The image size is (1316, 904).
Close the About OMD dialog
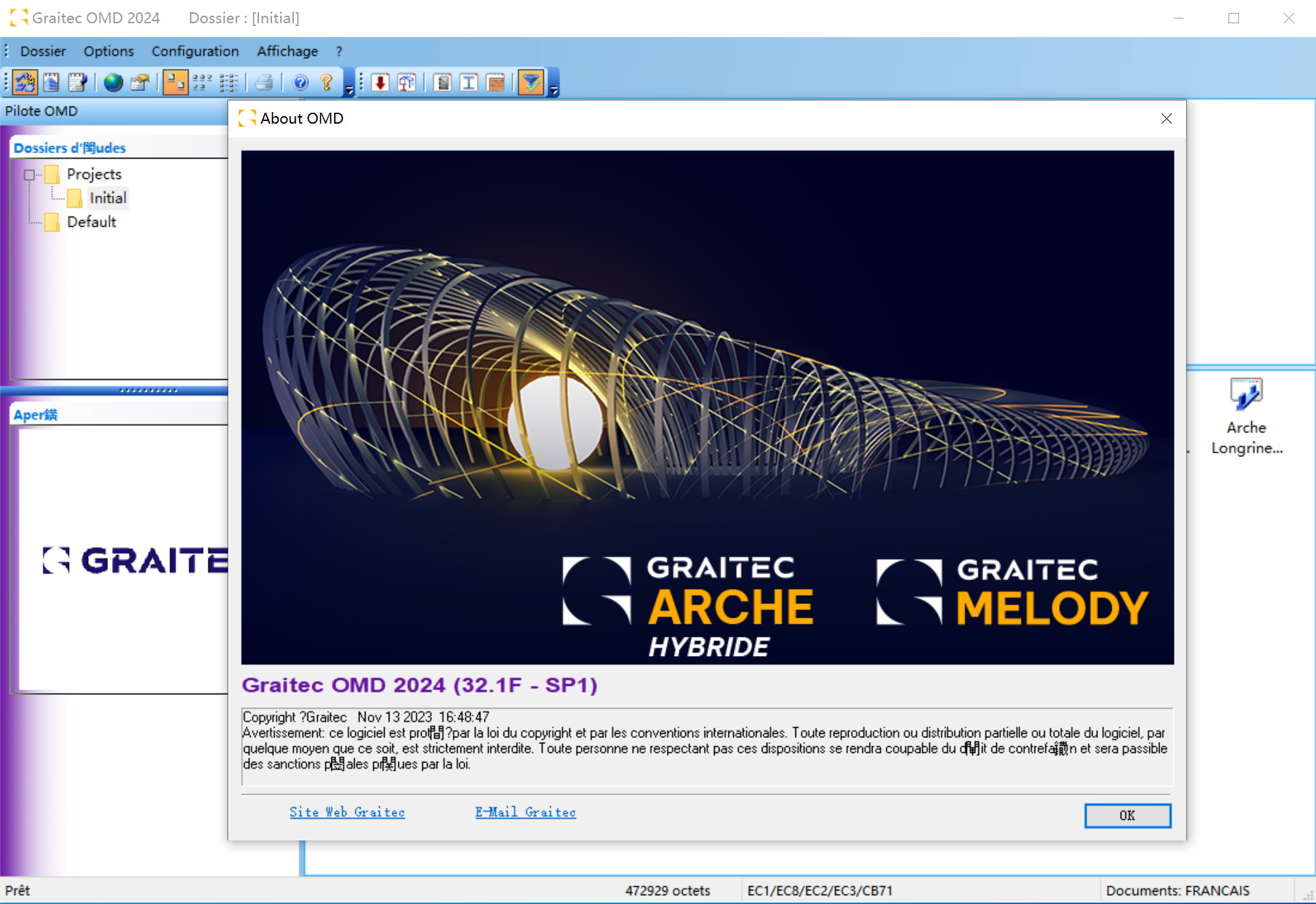[x=1166, y=119]
